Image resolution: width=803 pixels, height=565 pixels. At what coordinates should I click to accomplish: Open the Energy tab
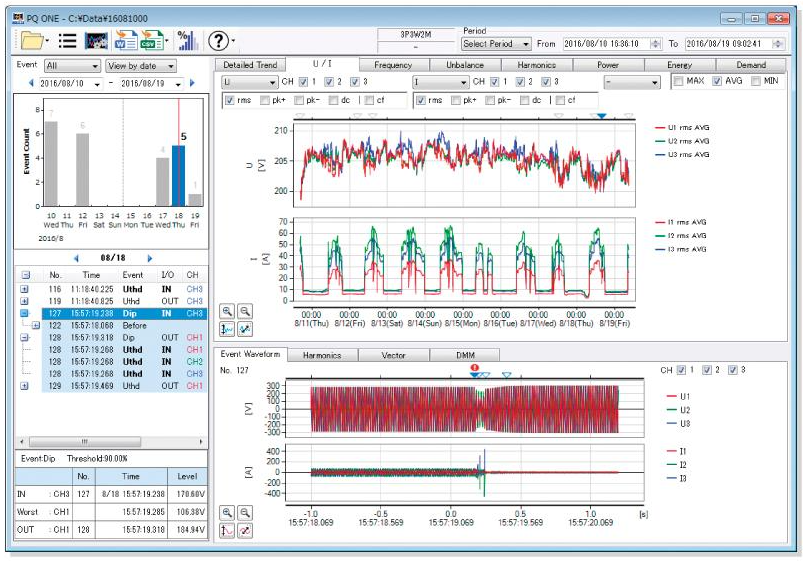point(680,65)
